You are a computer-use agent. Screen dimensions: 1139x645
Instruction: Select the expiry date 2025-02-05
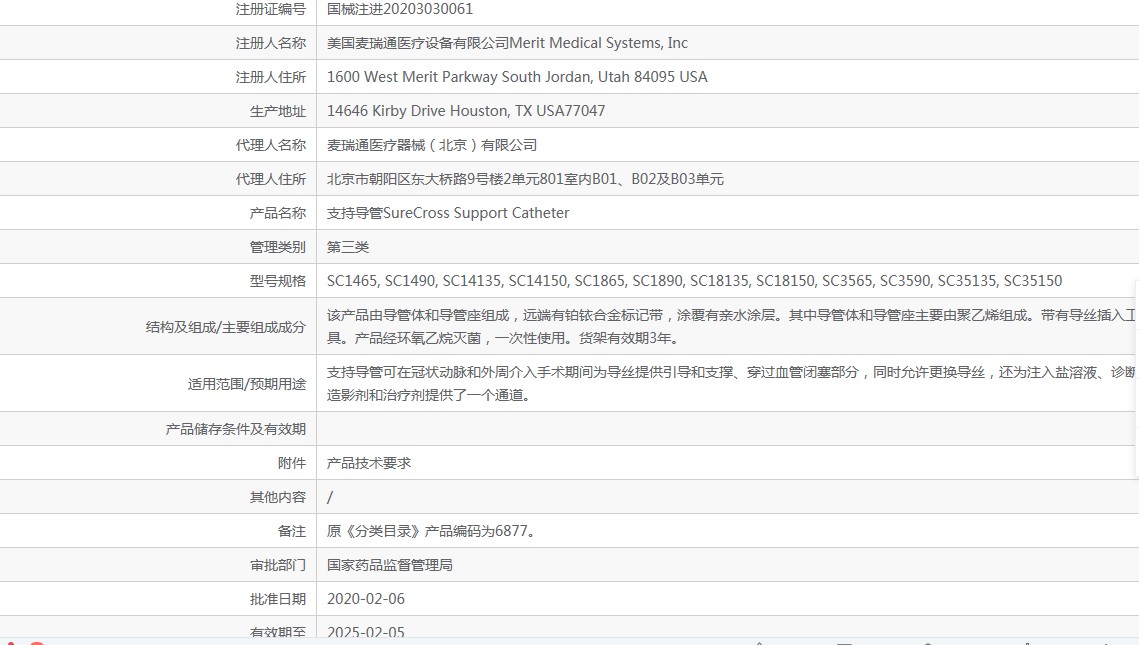point(365,632)
